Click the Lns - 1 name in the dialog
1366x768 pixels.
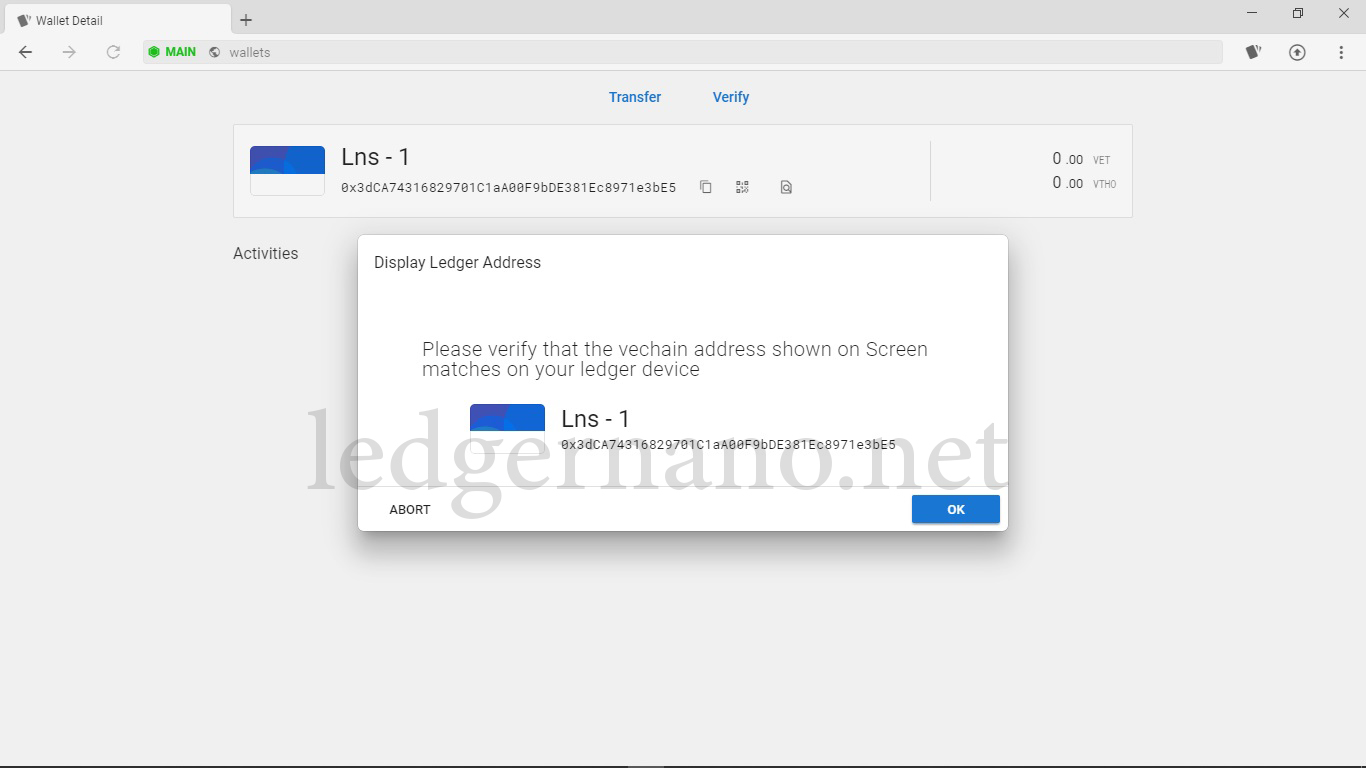595,419
